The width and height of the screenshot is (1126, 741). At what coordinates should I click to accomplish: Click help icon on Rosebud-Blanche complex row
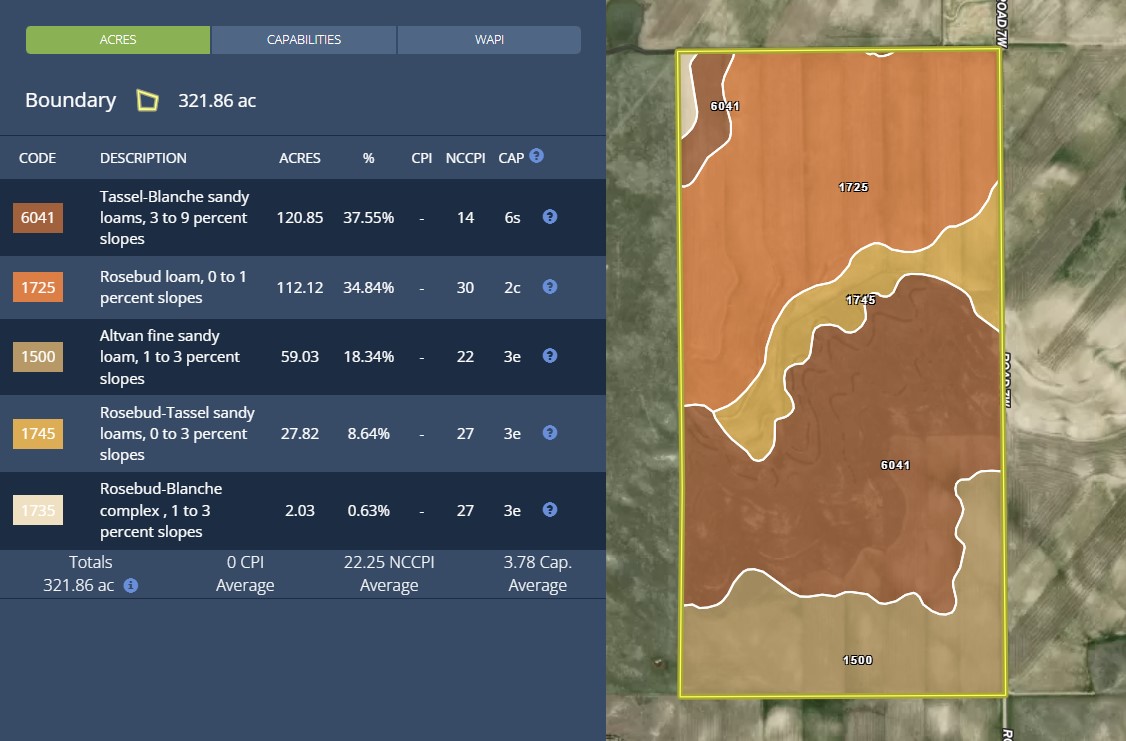tap(549, 510)
